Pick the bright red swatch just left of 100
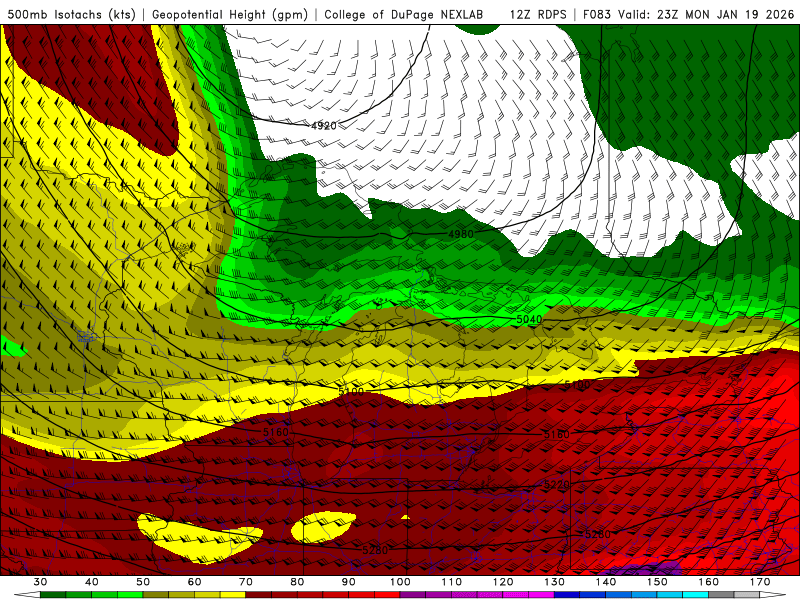 [x=387, y=596]
